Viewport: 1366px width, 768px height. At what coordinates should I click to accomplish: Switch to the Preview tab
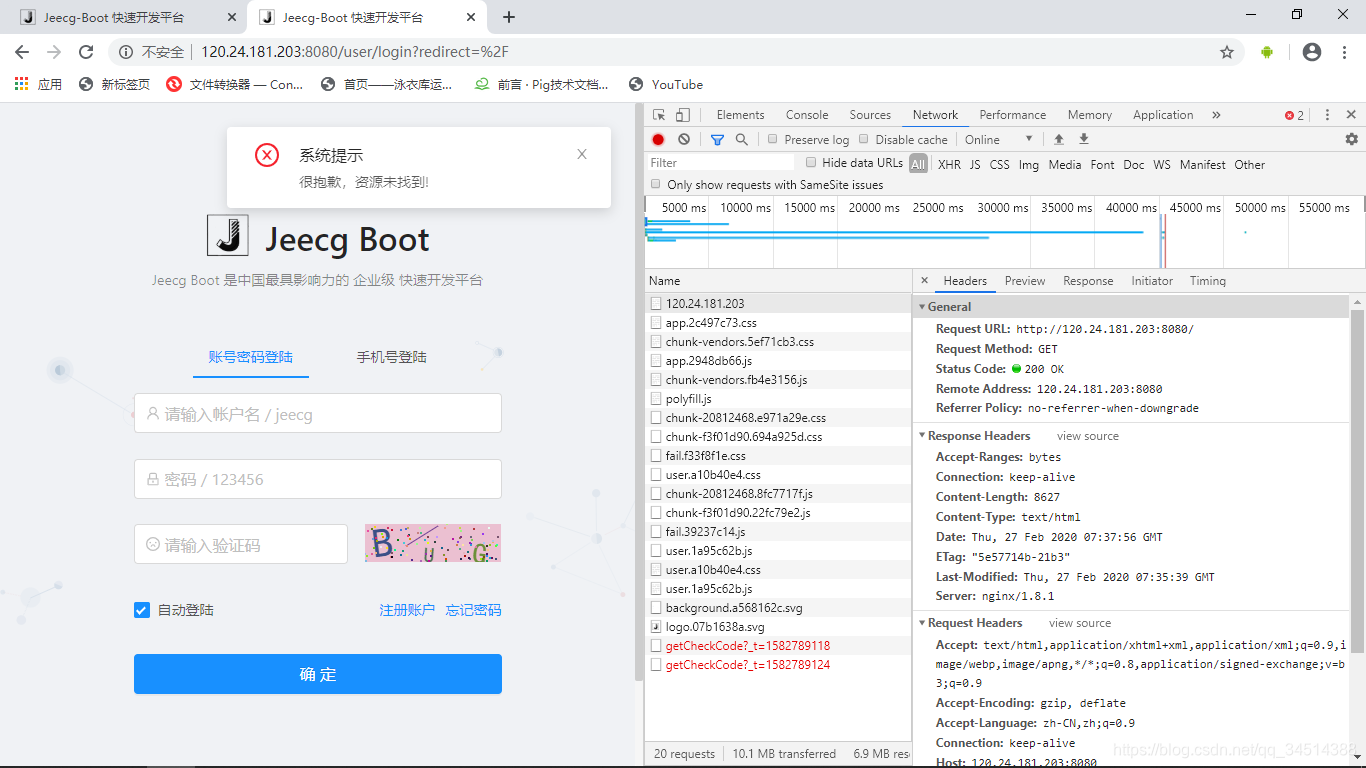(x=1025, y=281)
